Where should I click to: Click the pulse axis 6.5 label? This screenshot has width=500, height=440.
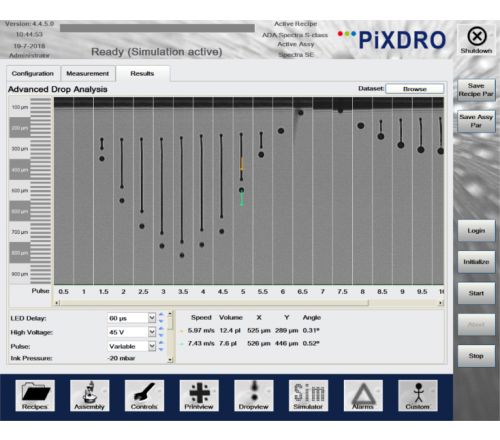pyautogui.click(x=302, y=292)
